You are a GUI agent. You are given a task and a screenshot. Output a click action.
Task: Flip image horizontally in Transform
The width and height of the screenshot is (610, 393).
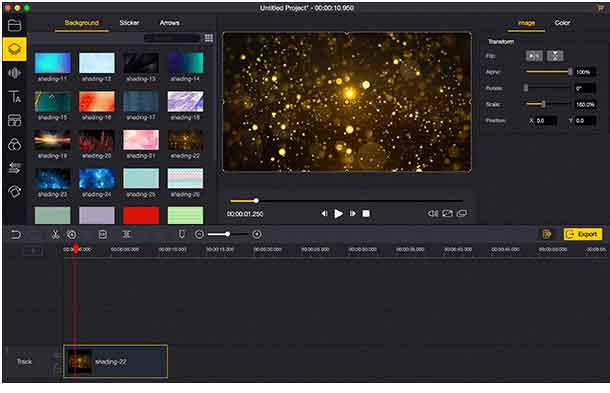[x=534, y=56]
